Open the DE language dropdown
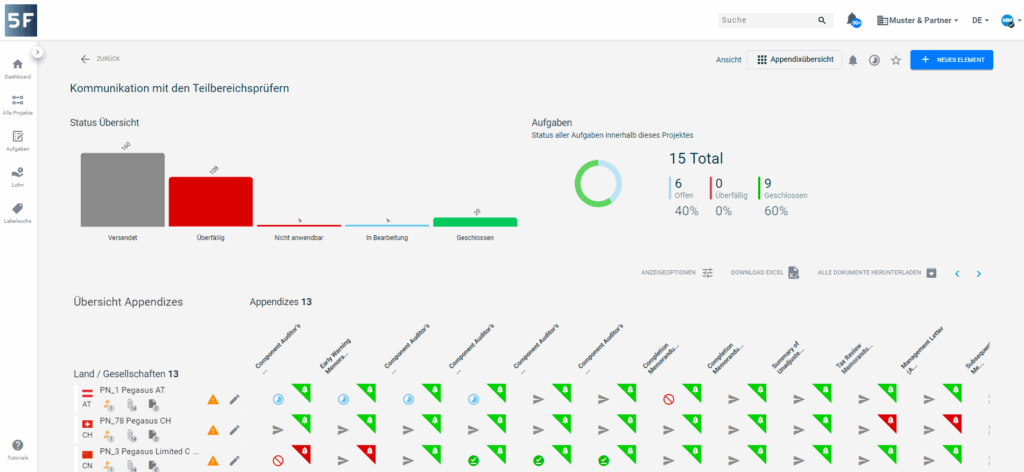 coord(980,20)
